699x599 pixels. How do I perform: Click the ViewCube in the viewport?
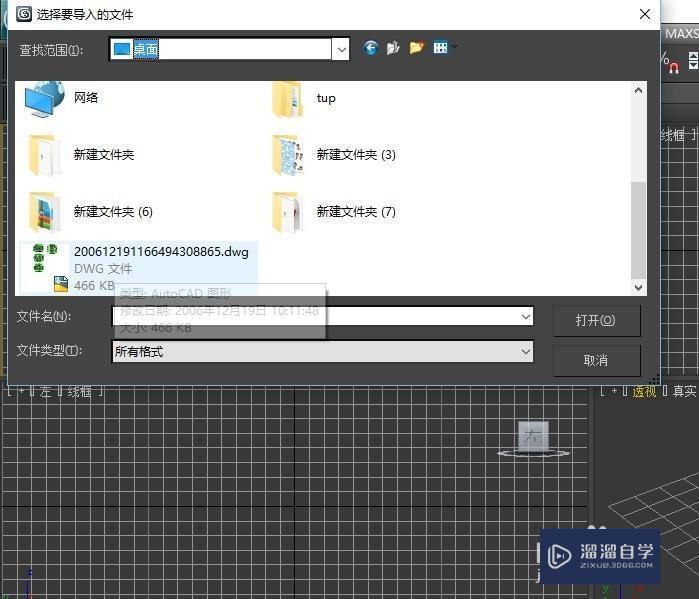tap(534, 439)
